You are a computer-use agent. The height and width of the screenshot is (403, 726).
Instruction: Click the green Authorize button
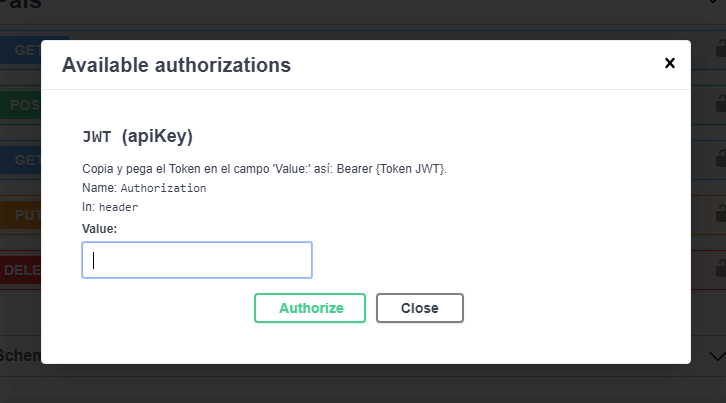pos(310,308)
